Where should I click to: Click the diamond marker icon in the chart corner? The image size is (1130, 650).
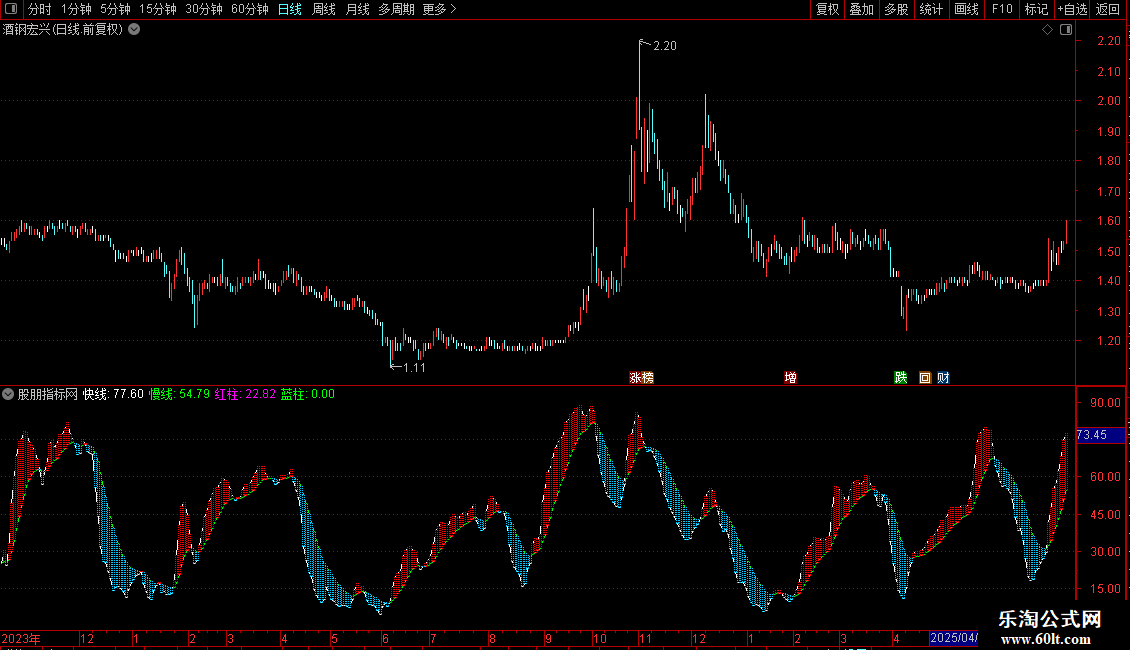[1048, 30]
